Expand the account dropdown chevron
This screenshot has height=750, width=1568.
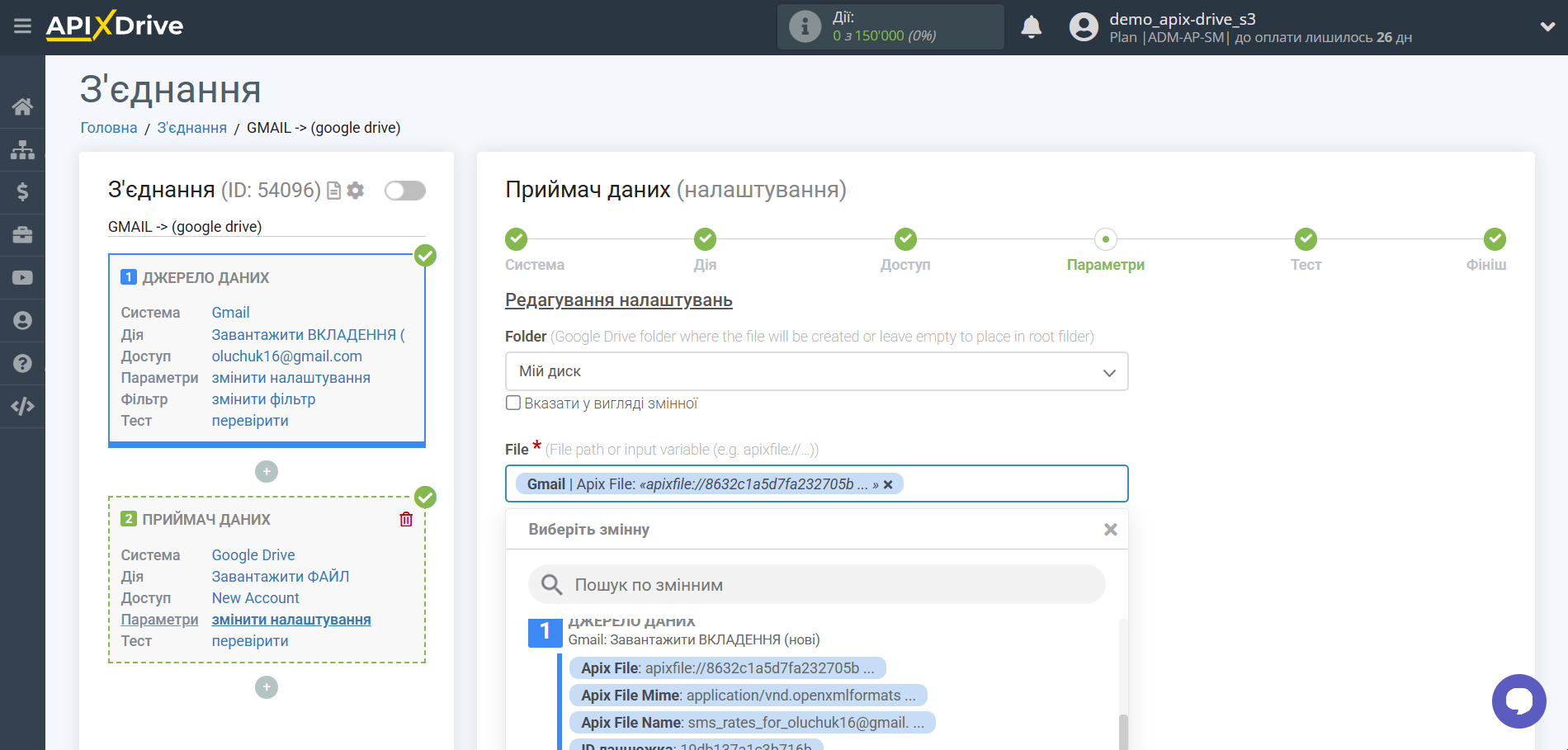coord(1547,27)
